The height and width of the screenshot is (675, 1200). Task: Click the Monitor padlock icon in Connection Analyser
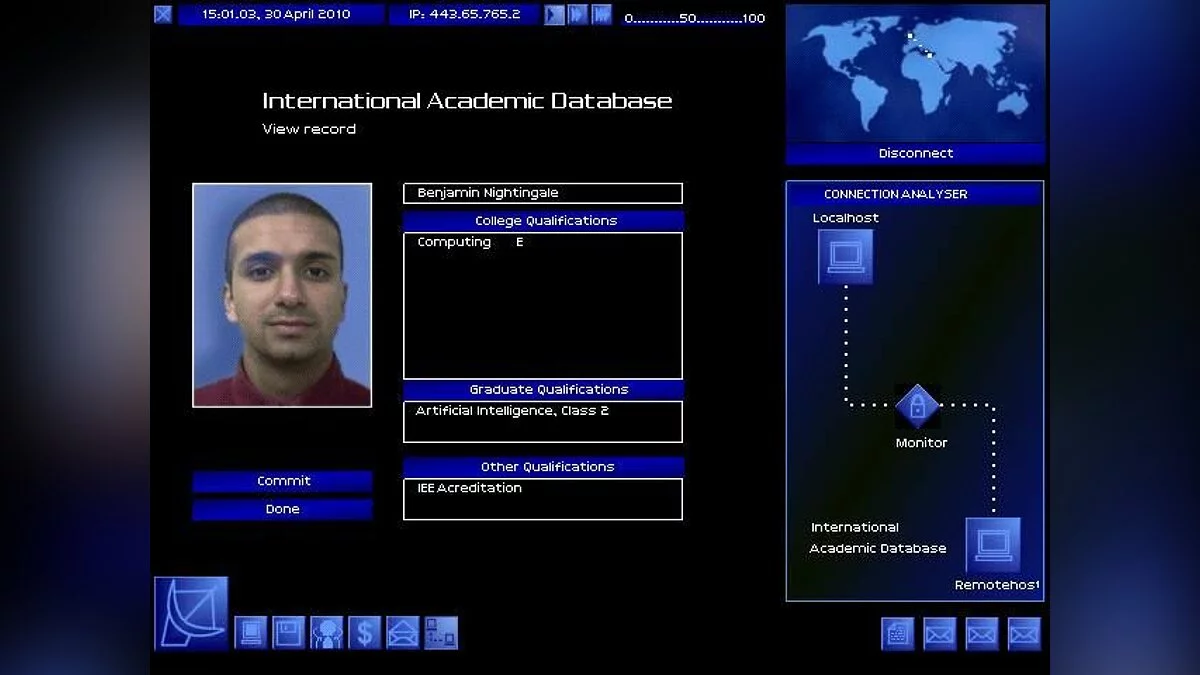coord(917,406)
